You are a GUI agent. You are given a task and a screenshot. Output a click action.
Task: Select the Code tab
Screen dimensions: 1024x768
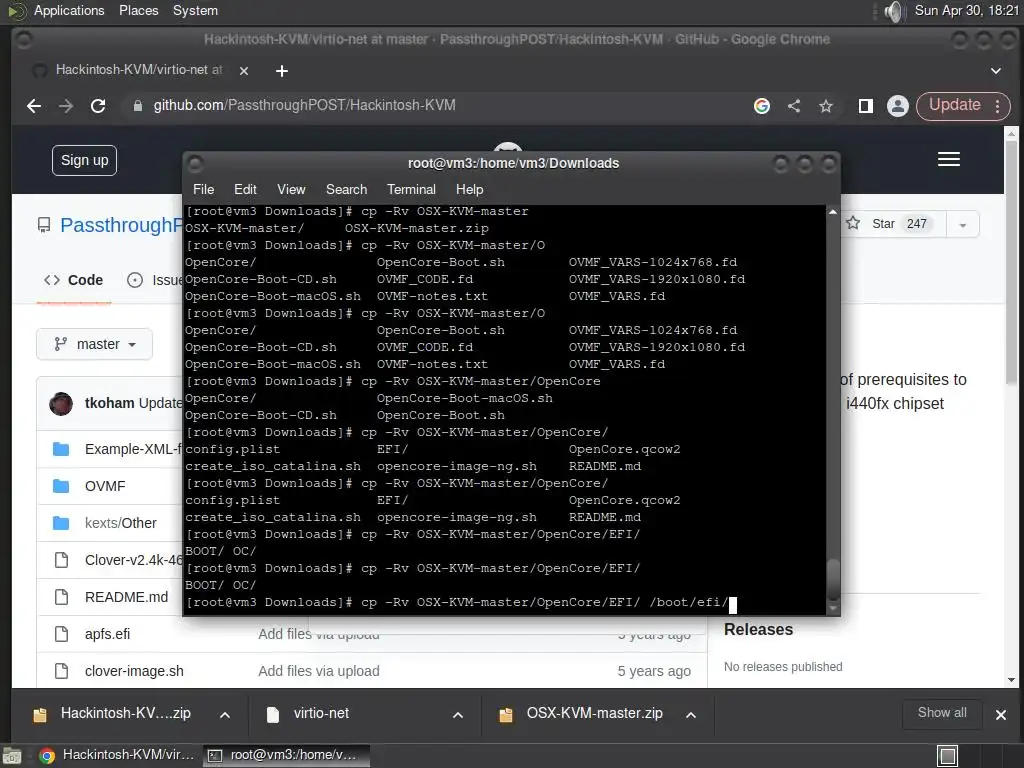(x=74, y=280)
